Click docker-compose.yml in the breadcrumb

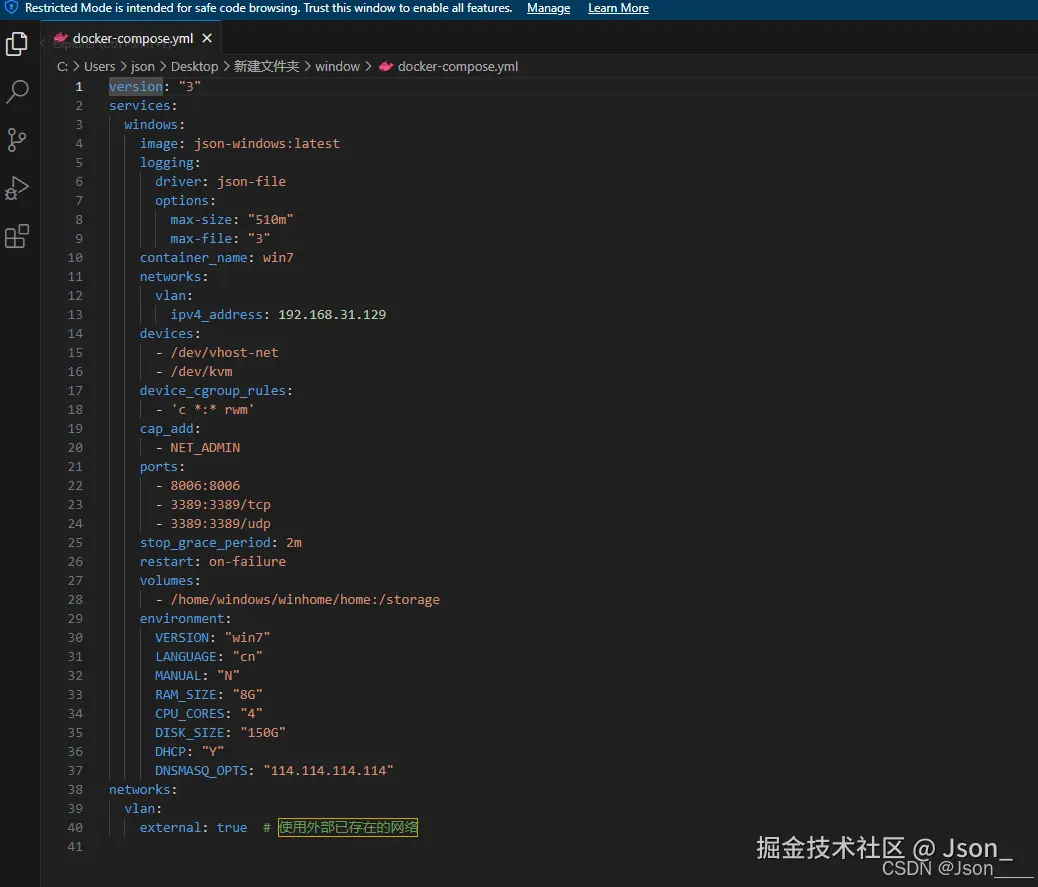(457, 66)
